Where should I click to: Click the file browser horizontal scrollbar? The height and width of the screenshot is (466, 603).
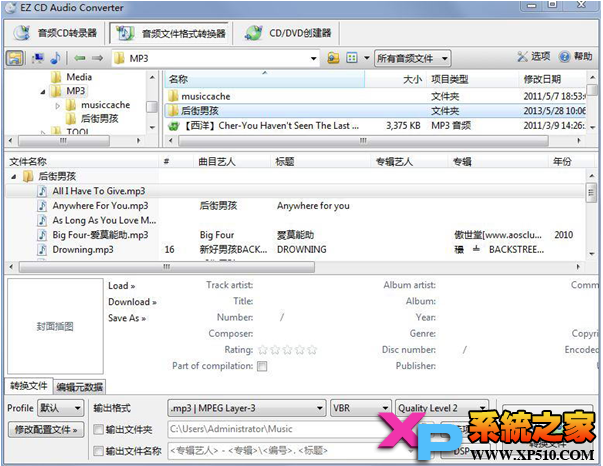[x=363, y=141]
